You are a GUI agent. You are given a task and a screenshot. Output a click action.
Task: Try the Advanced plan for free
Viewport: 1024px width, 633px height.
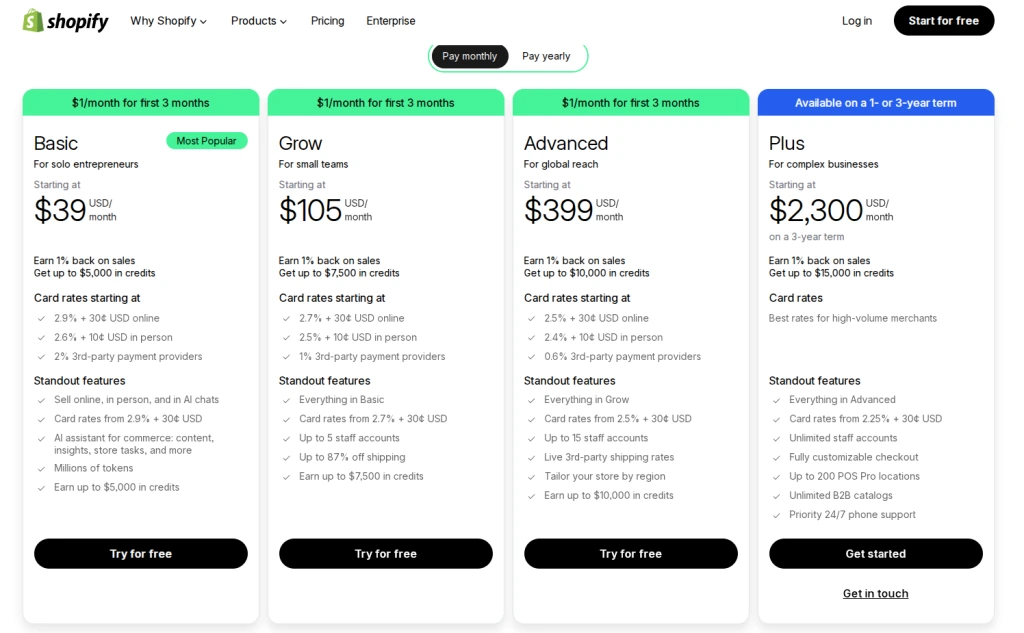click(630, 553)
